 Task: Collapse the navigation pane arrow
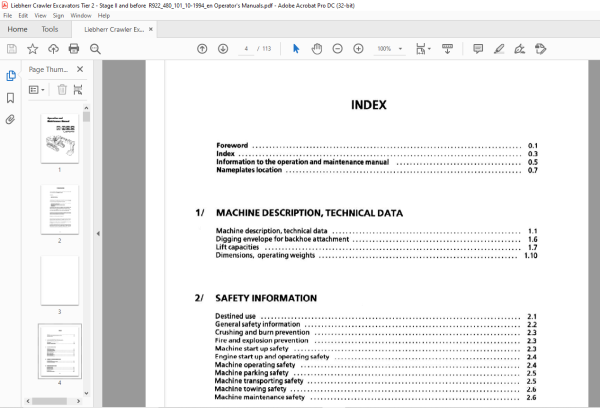coord(98,233)
